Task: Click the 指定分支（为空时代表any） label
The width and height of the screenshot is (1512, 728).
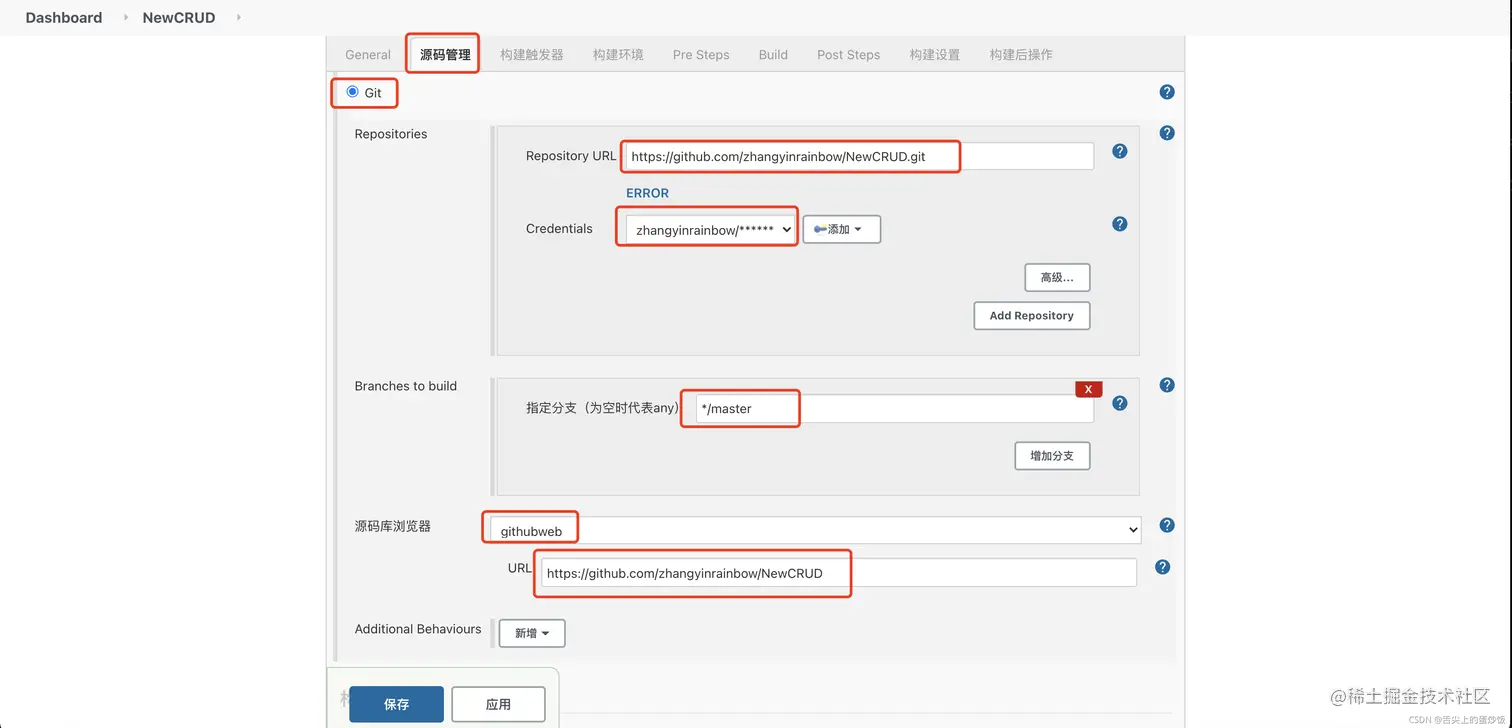Action: [x=603, y=408]
